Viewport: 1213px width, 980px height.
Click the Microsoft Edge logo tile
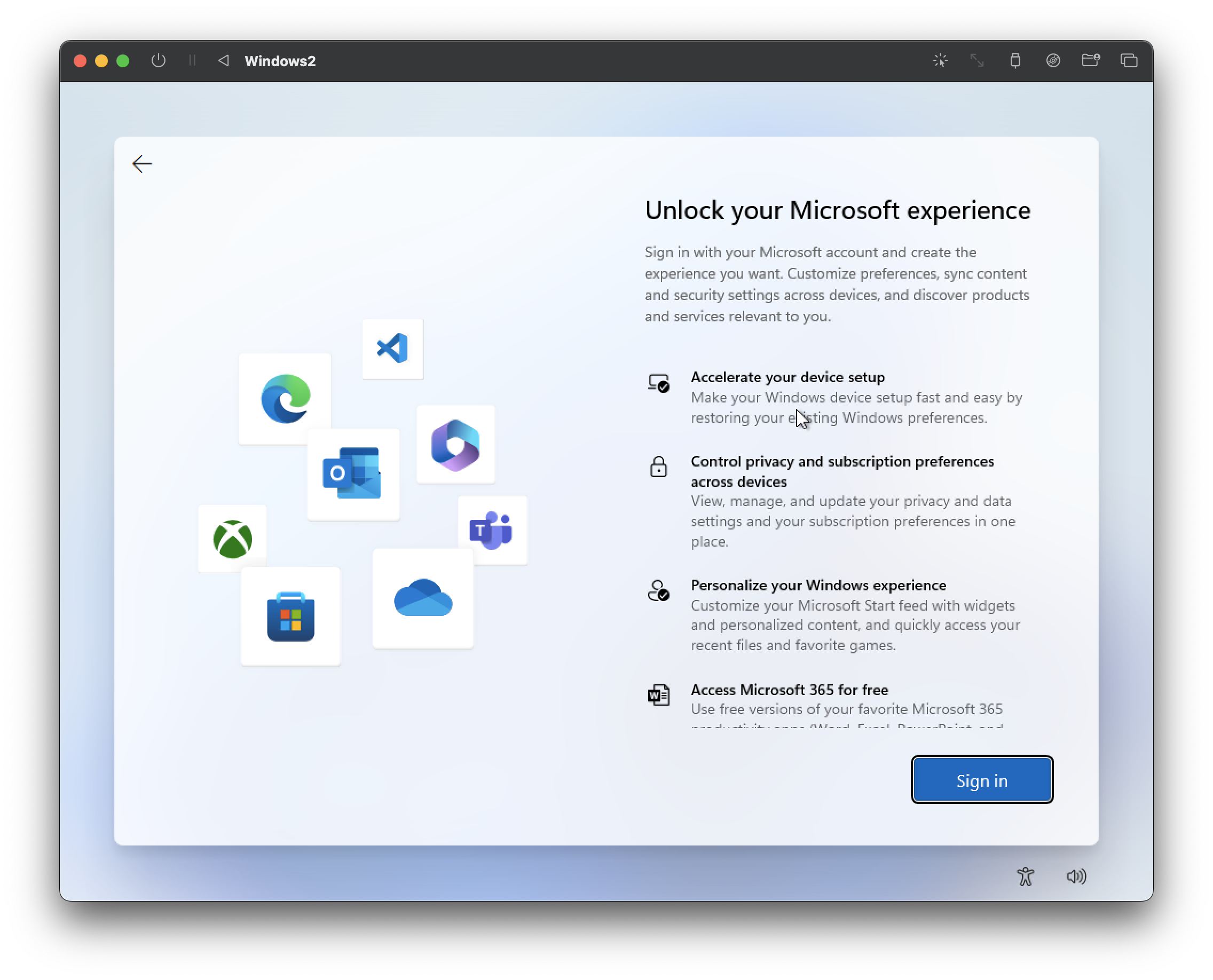coord(285,399)
